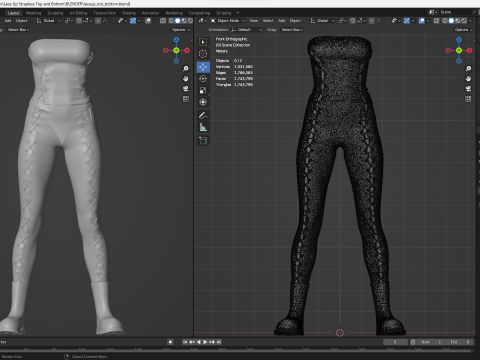Select the Add Cube tool

tap(203, 141)
